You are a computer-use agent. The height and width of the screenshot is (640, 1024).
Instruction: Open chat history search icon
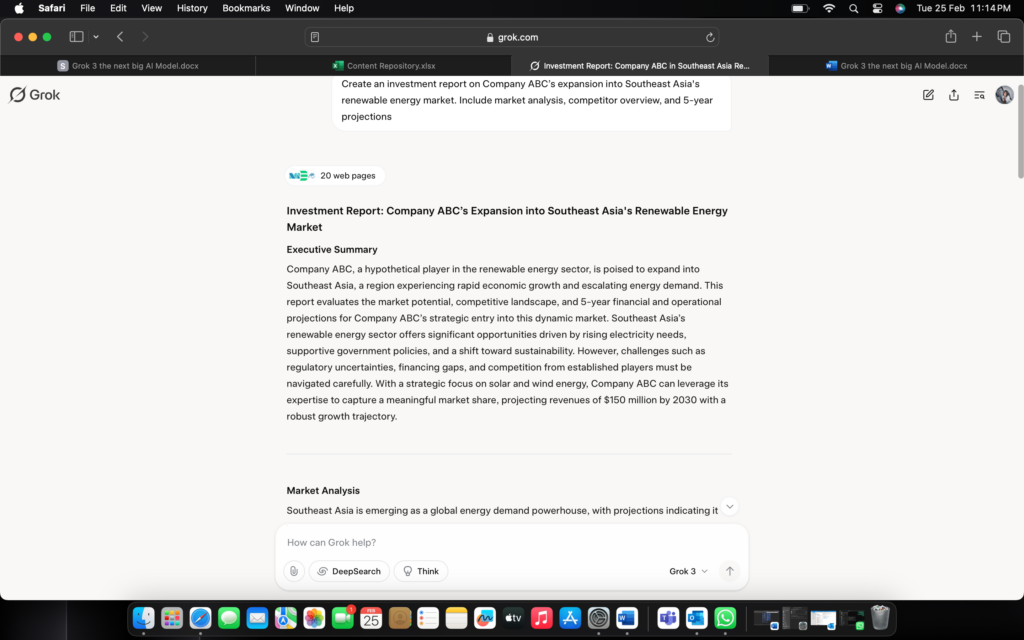[979, 95]
